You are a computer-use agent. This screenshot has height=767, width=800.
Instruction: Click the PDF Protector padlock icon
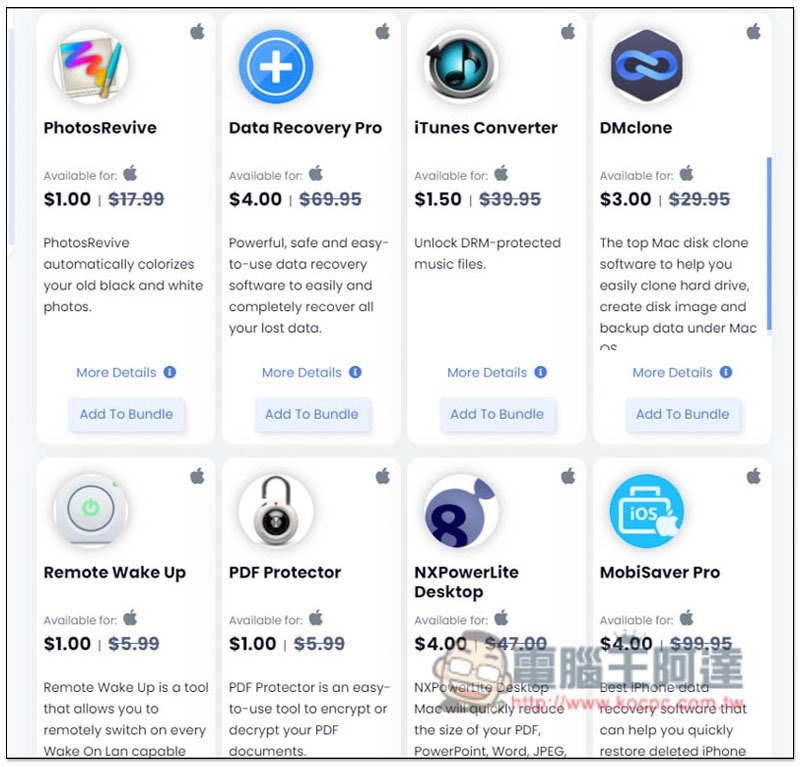(x=276, y=511)
